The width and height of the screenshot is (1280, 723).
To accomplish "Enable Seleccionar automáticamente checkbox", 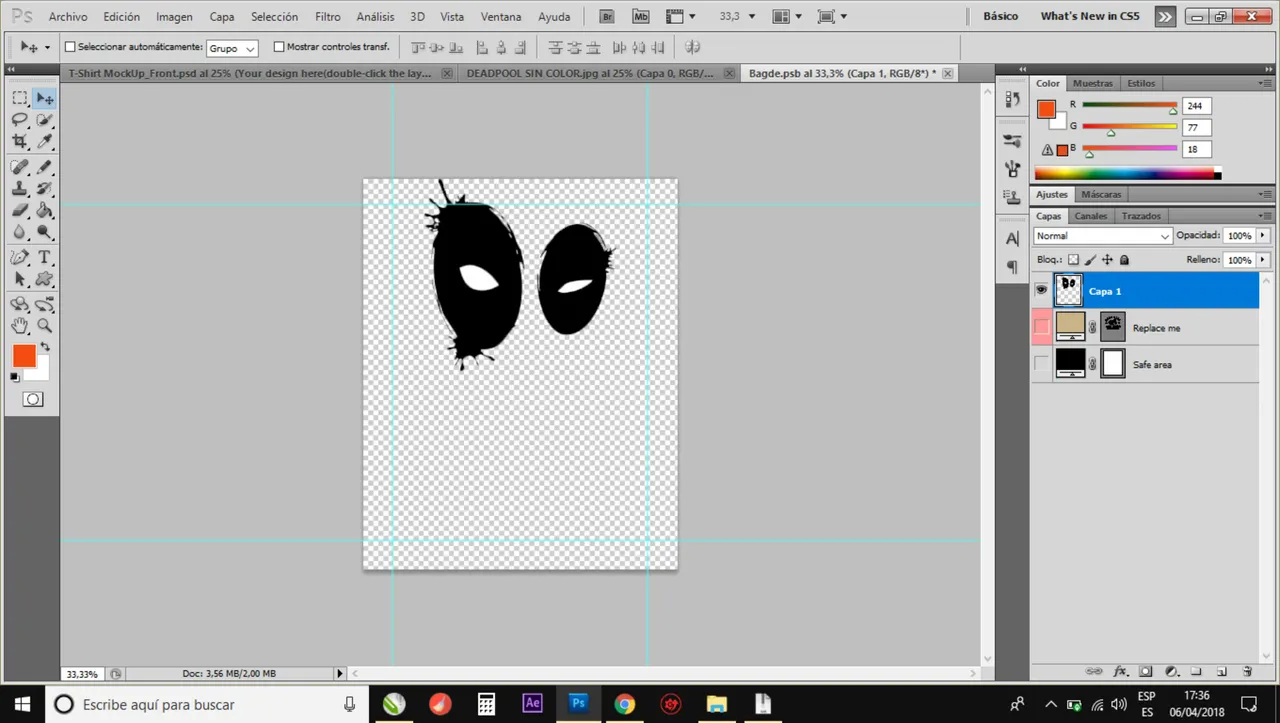I will point(70,47).
